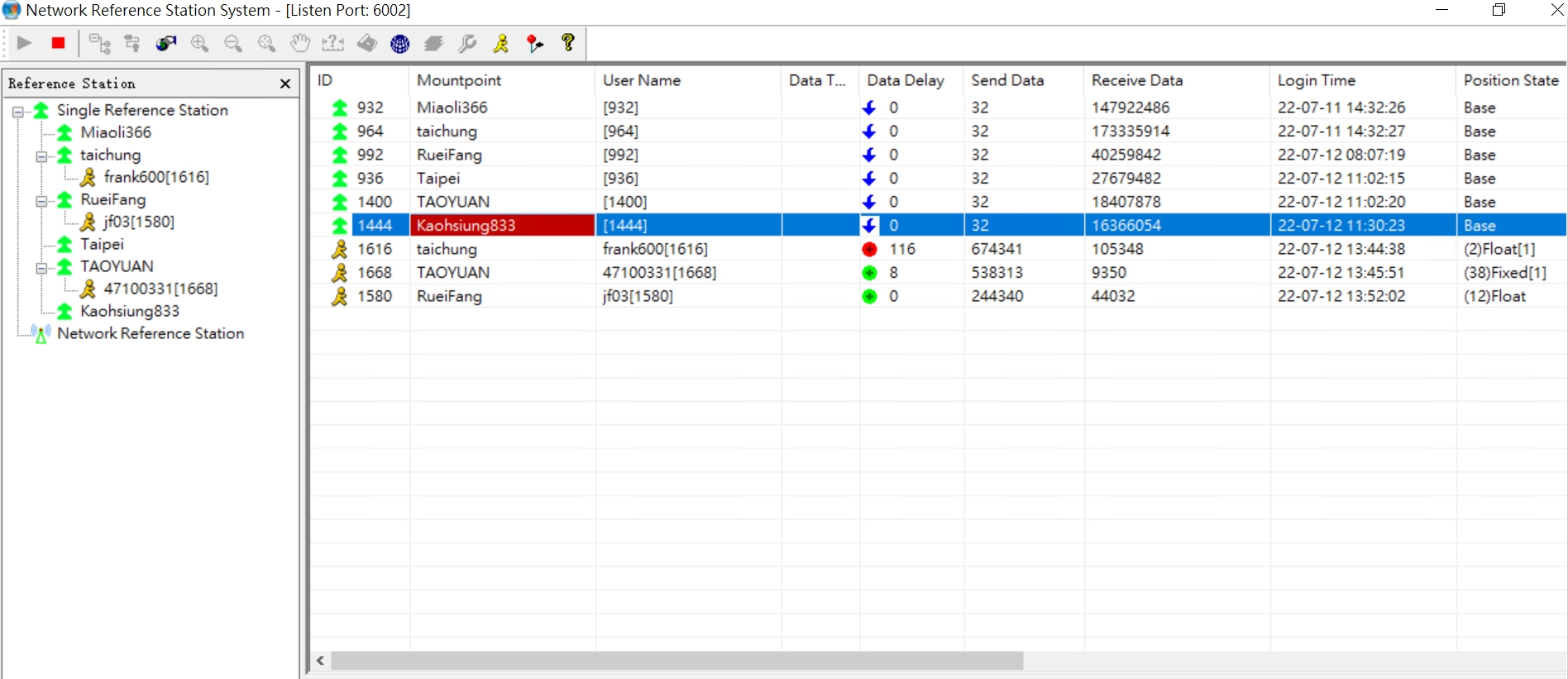Screen dimensions: 1568x679
Task: Open settings with the wrench icon
Action: pyautogui.click(x=467, y=43)
